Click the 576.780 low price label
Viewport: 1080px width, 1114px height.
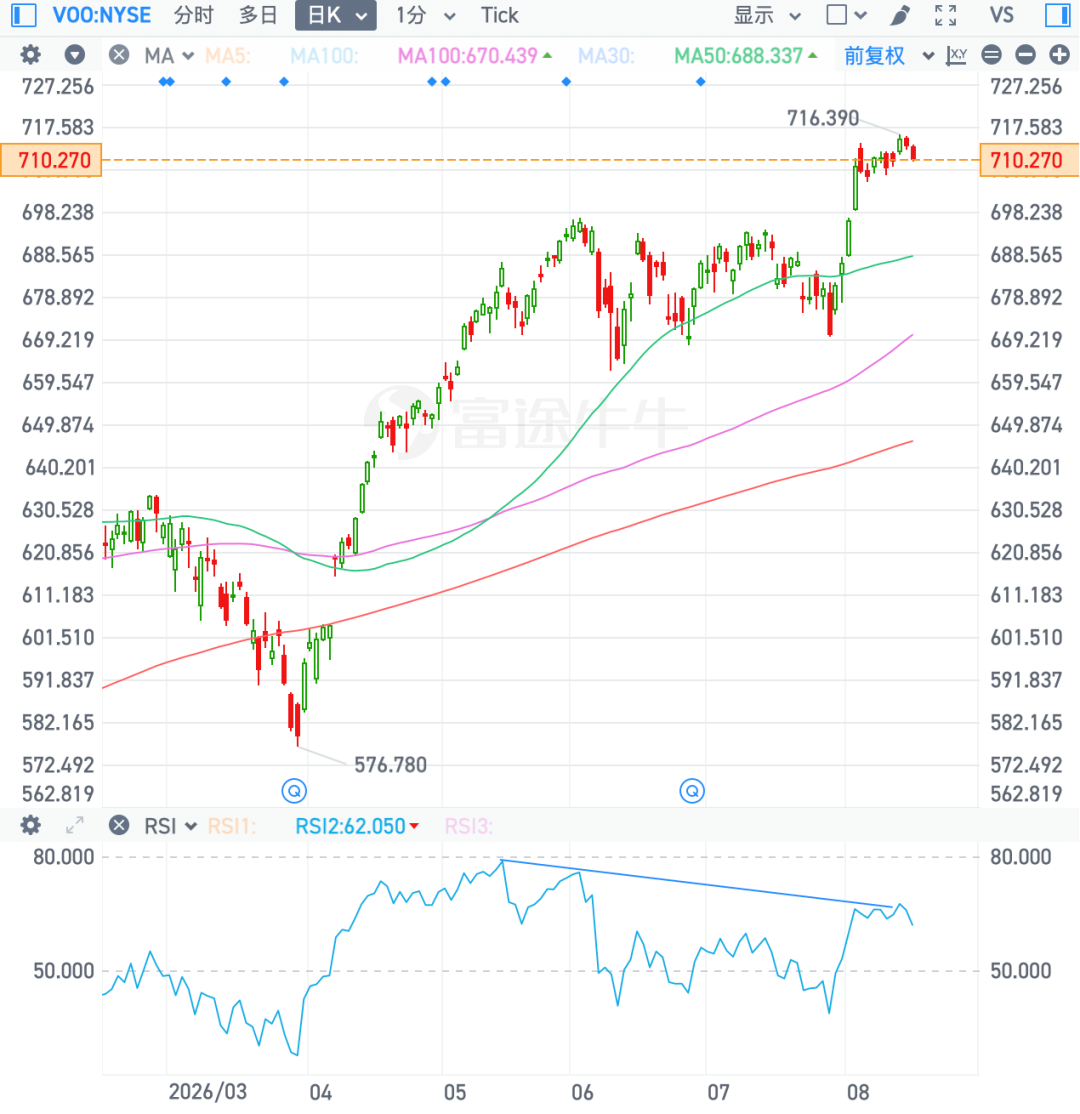click(x=390, y=765)
